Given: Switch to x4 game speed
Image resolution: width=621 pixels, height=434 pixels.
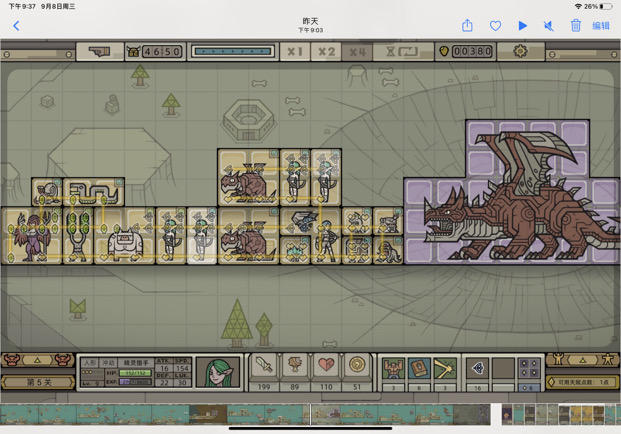Looking at the screenshot, I should pyautogui.click(x=357, y=51).
